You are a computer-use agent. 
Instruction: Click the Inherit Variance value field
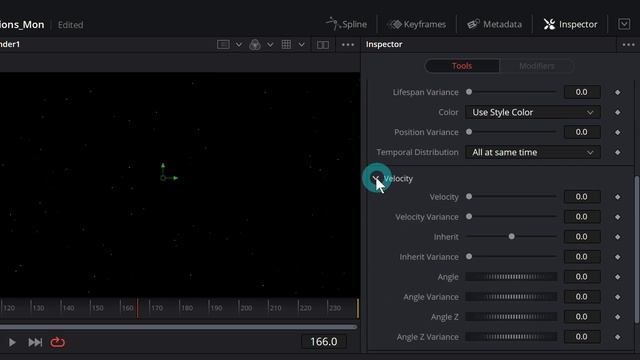[582, 257]
